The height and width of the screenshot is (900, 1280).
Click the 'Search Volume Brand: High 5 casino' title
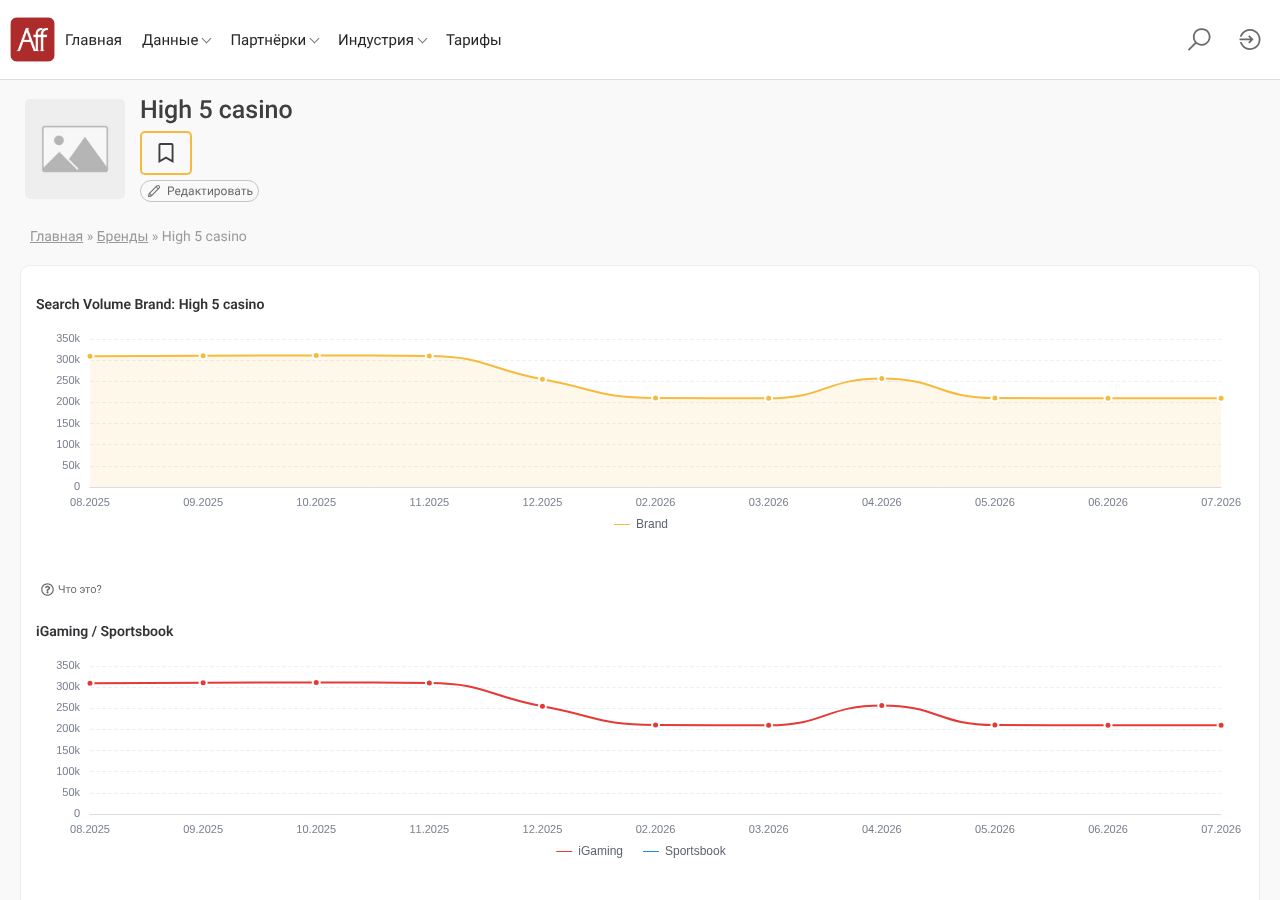[150, 305]
